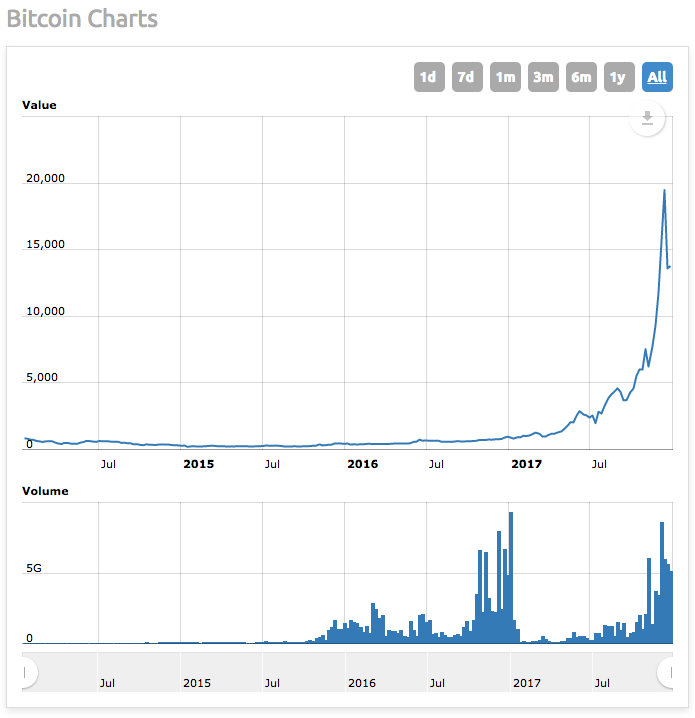Switch chart to 1m range

tap(505, 77)
